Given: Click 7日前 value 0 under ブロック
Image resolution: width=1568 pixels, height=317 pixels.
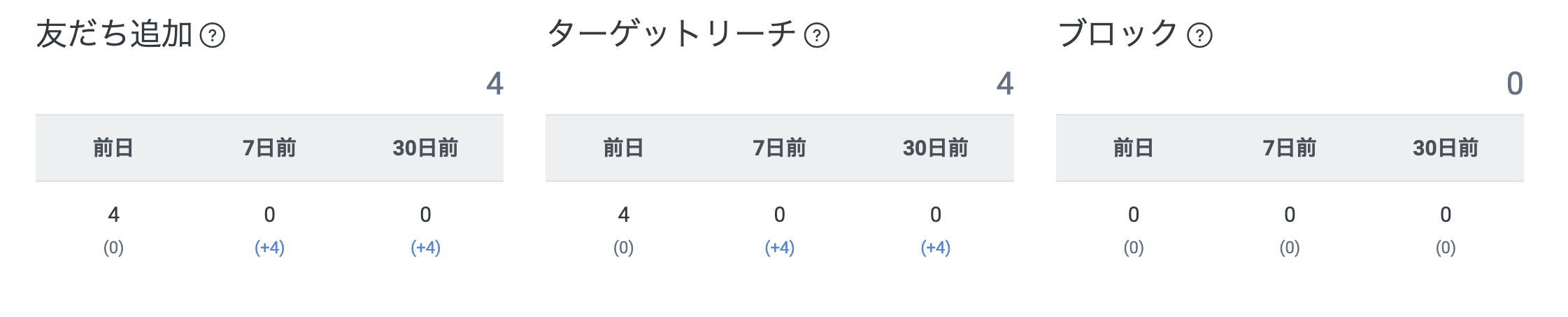Looking at the screenshot, I should point(1289,215).
